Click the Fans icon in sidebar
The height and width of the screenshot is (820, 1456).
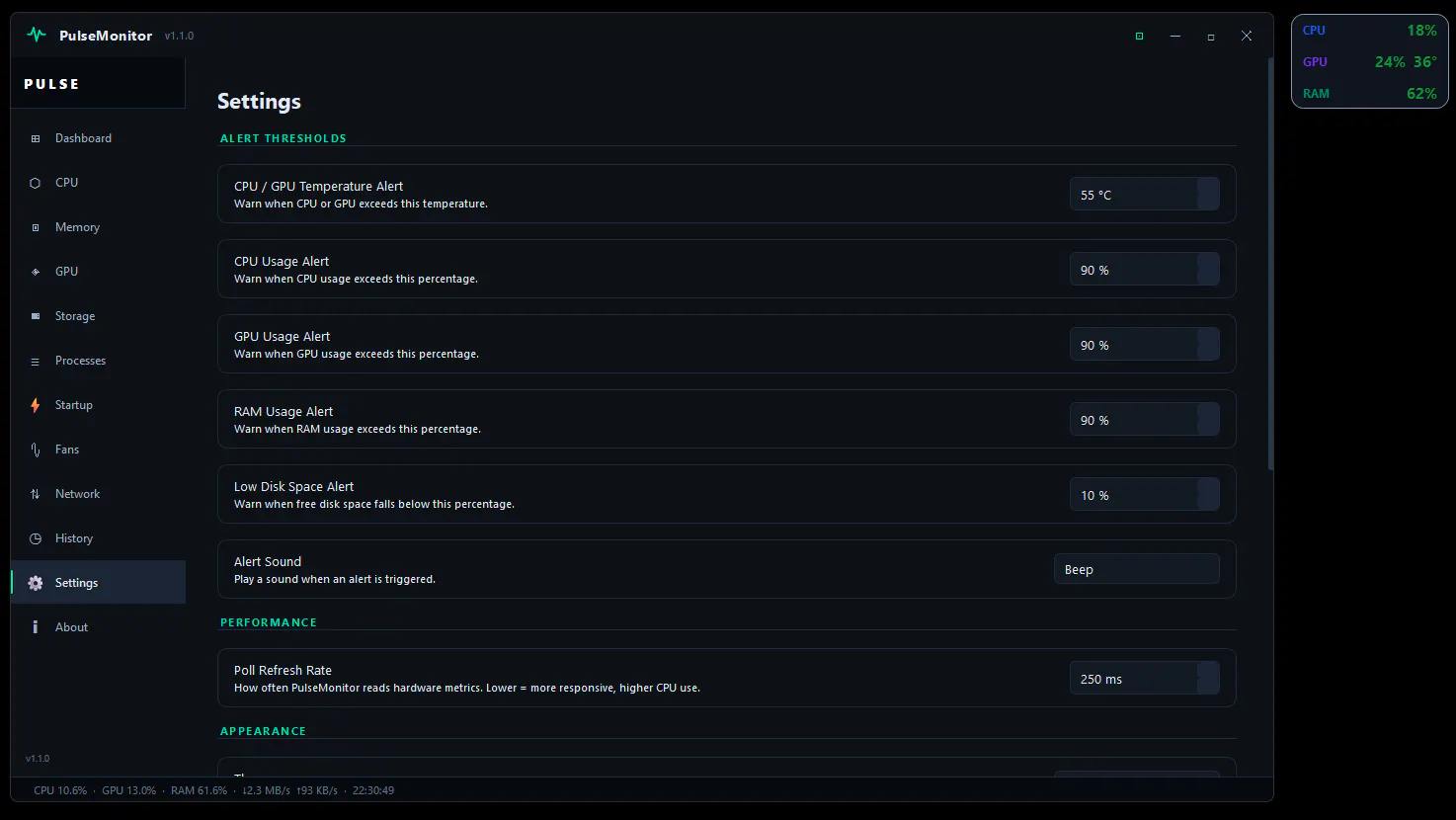point(36,450)
